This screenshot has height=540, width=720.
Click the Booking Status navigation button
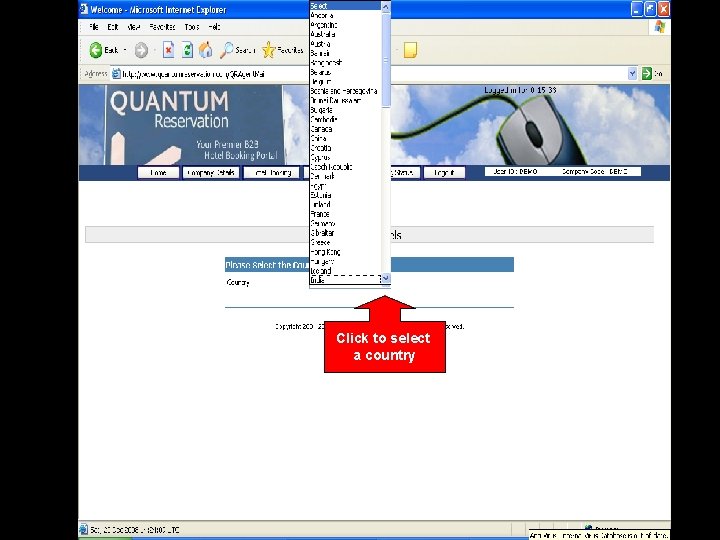[x=405, y=173]
